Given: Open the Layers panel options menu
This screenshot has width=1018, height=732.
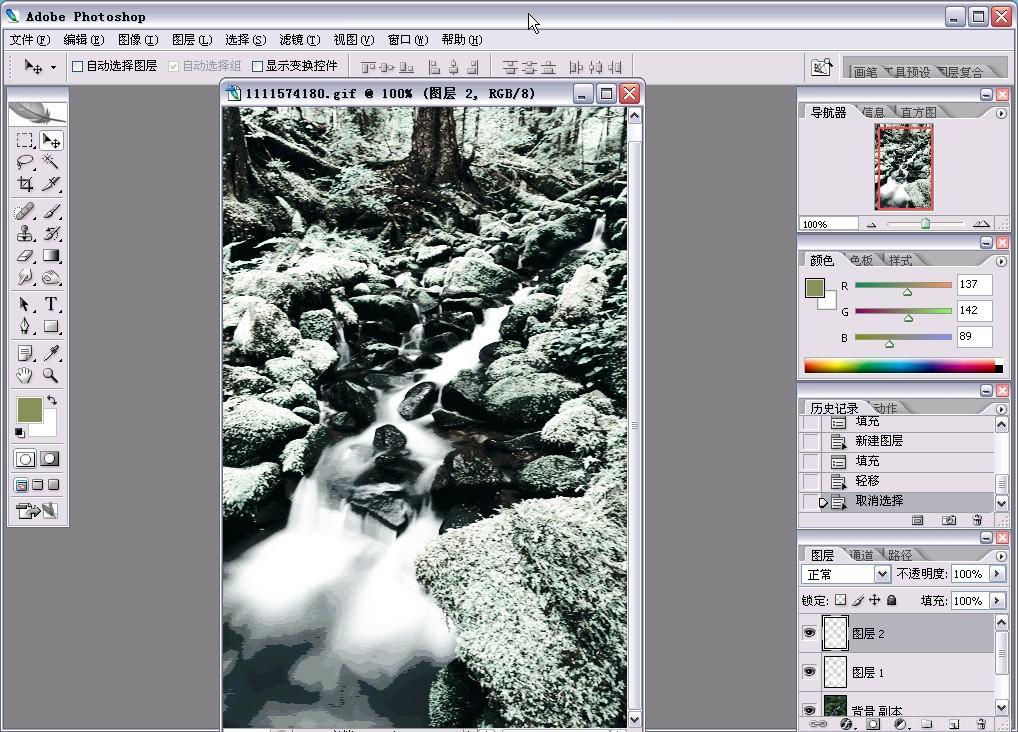Looking at the screenshot, I should [x=1000, y=556].
